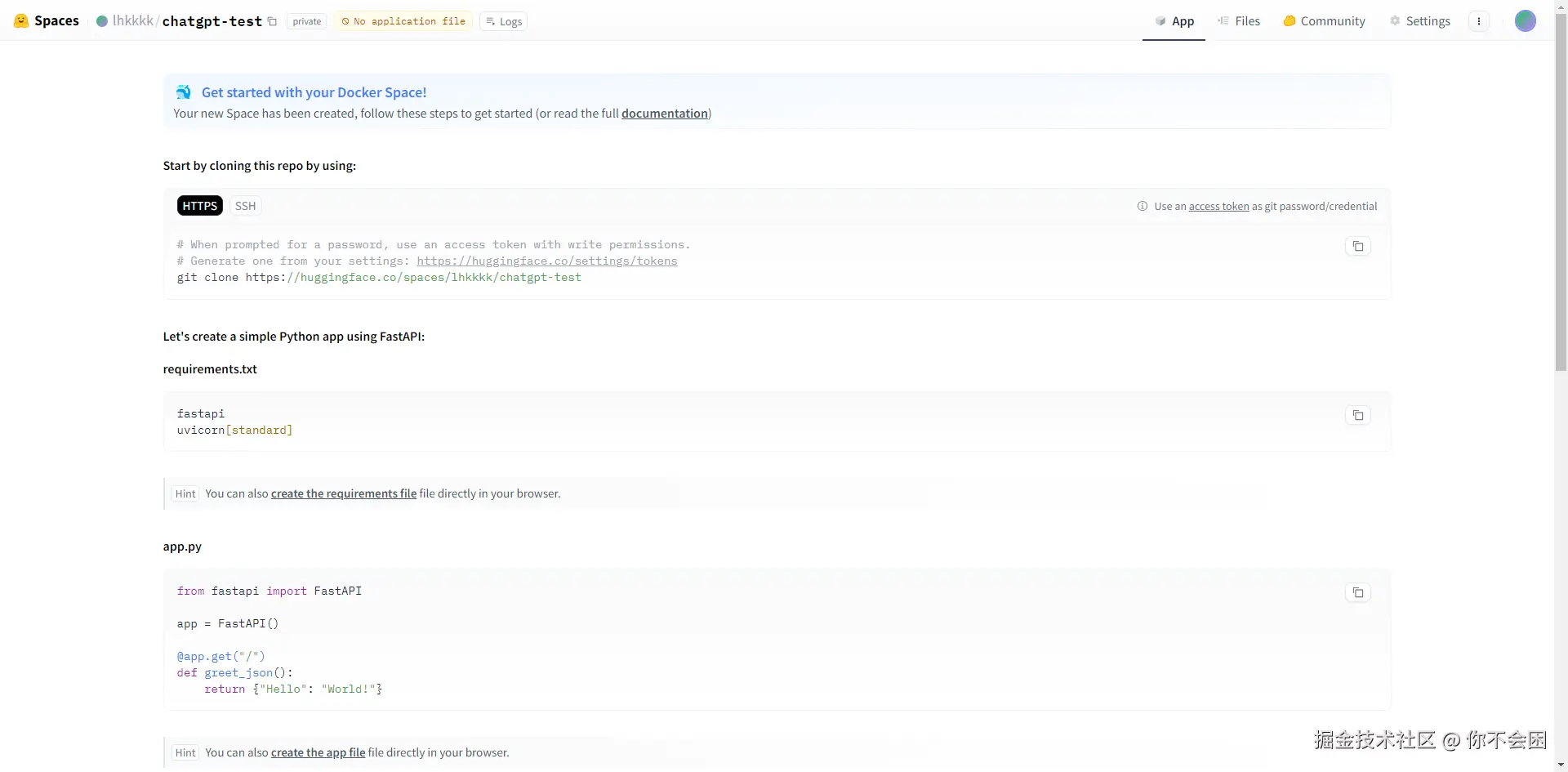1568x772 pixels.
Task: Select the HTTPS clone option
Action: pos(200,206)
